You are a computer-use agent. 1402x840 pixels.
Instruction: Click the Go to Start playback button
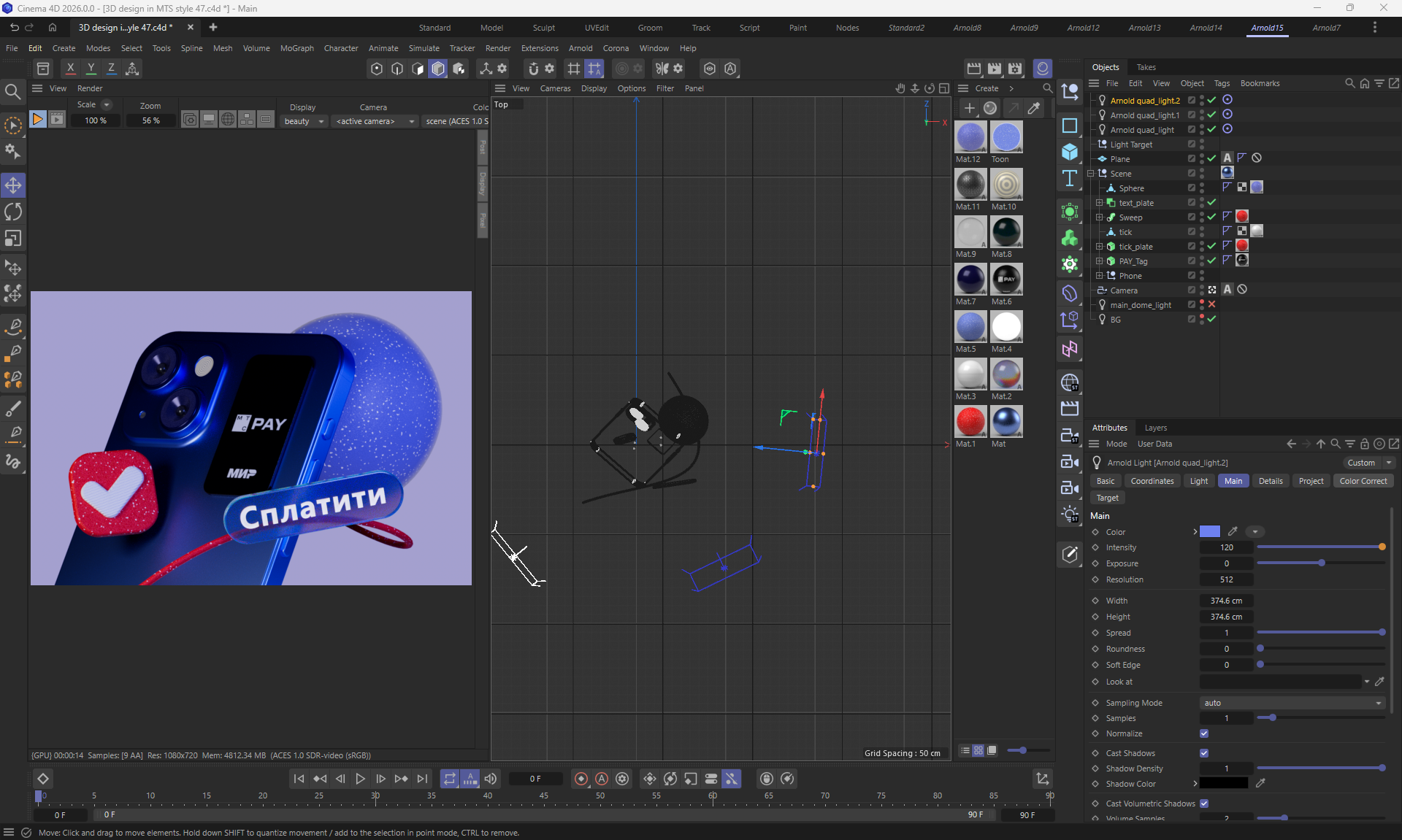(x=299, y=779)
